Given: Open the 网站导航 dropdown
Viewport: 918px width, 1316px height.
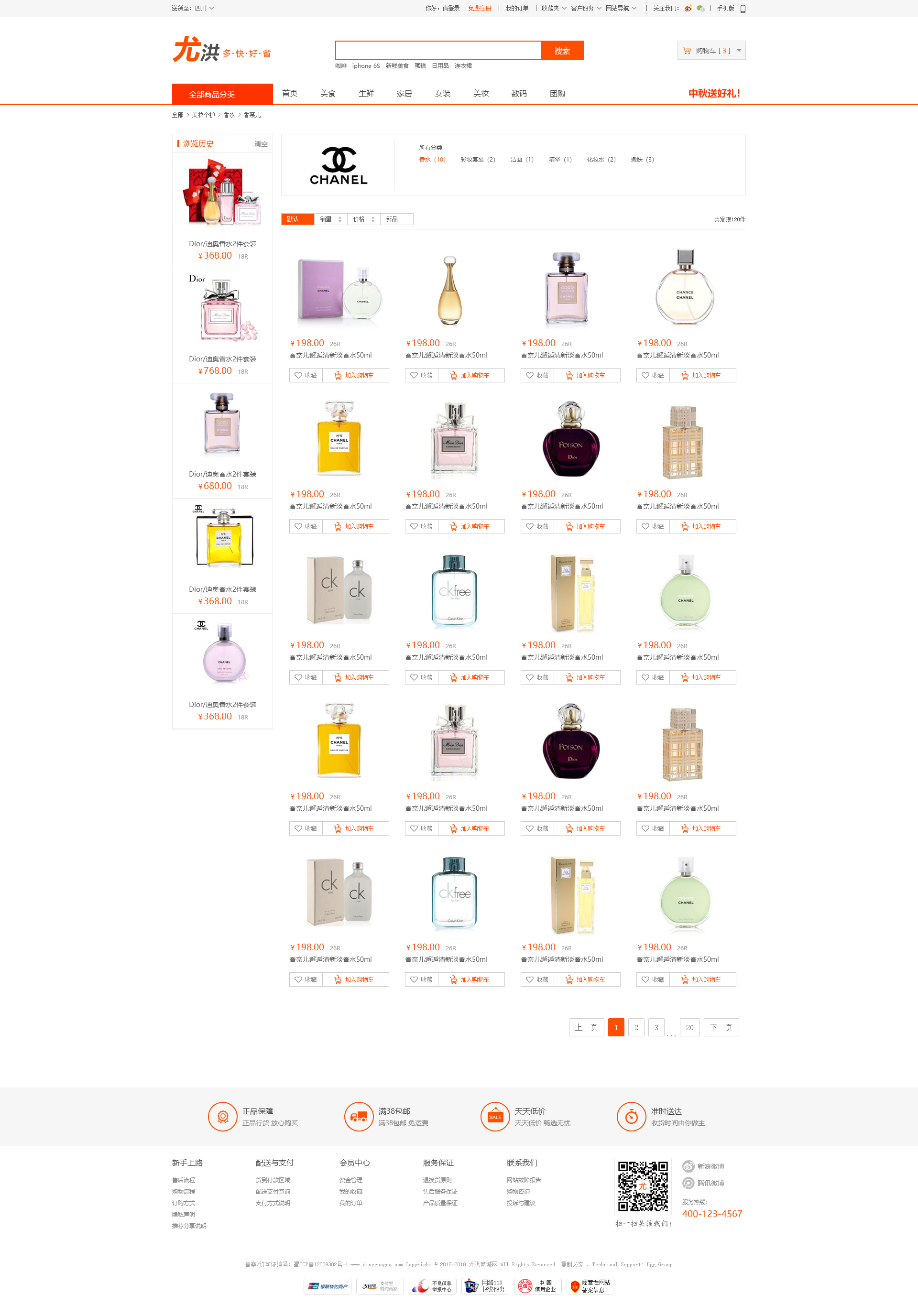Looking at the screenshot, I should (621, 8).
